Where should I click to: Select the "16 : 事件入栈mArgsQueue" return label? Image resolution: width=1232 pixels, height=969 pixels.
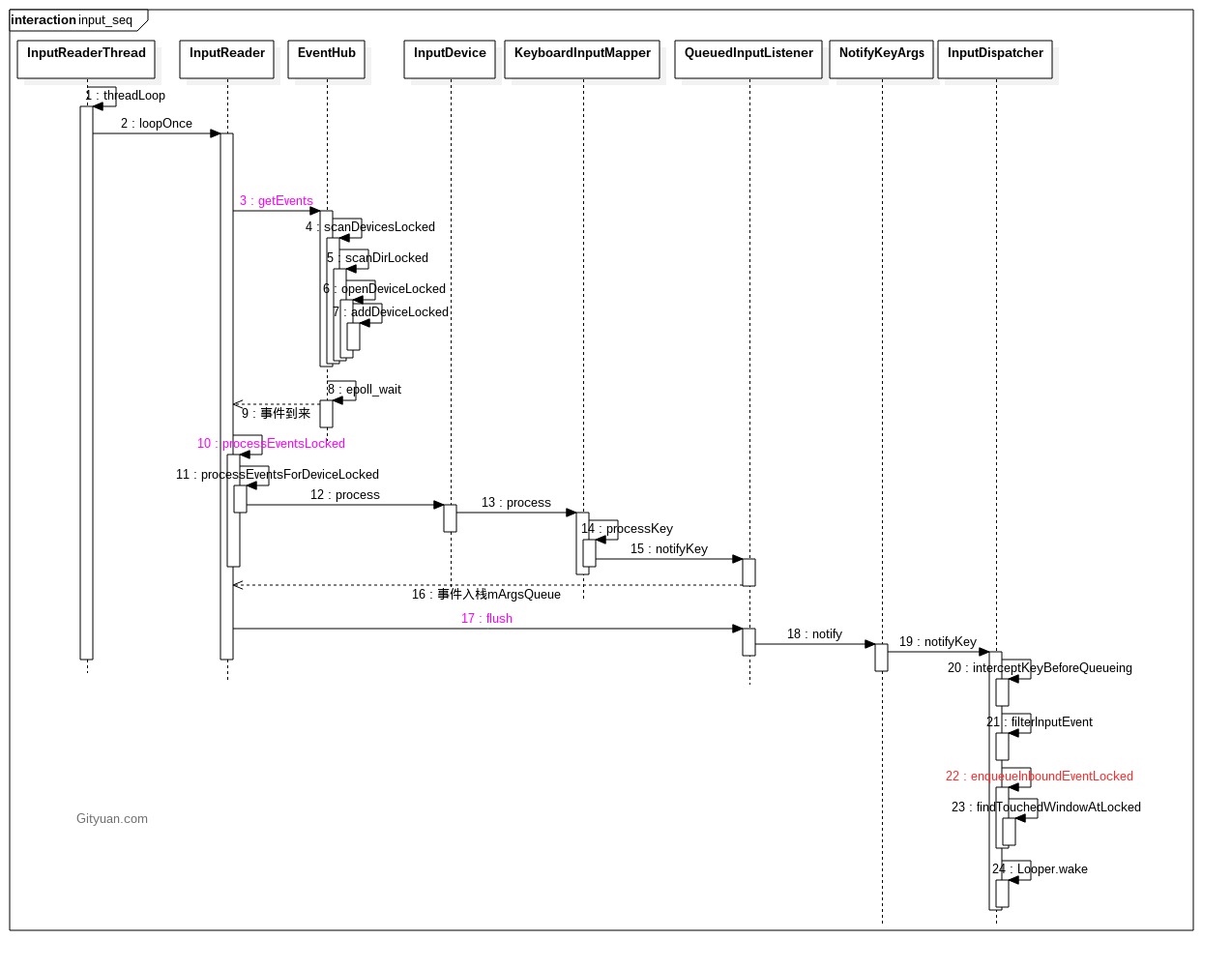pos(486,595)
